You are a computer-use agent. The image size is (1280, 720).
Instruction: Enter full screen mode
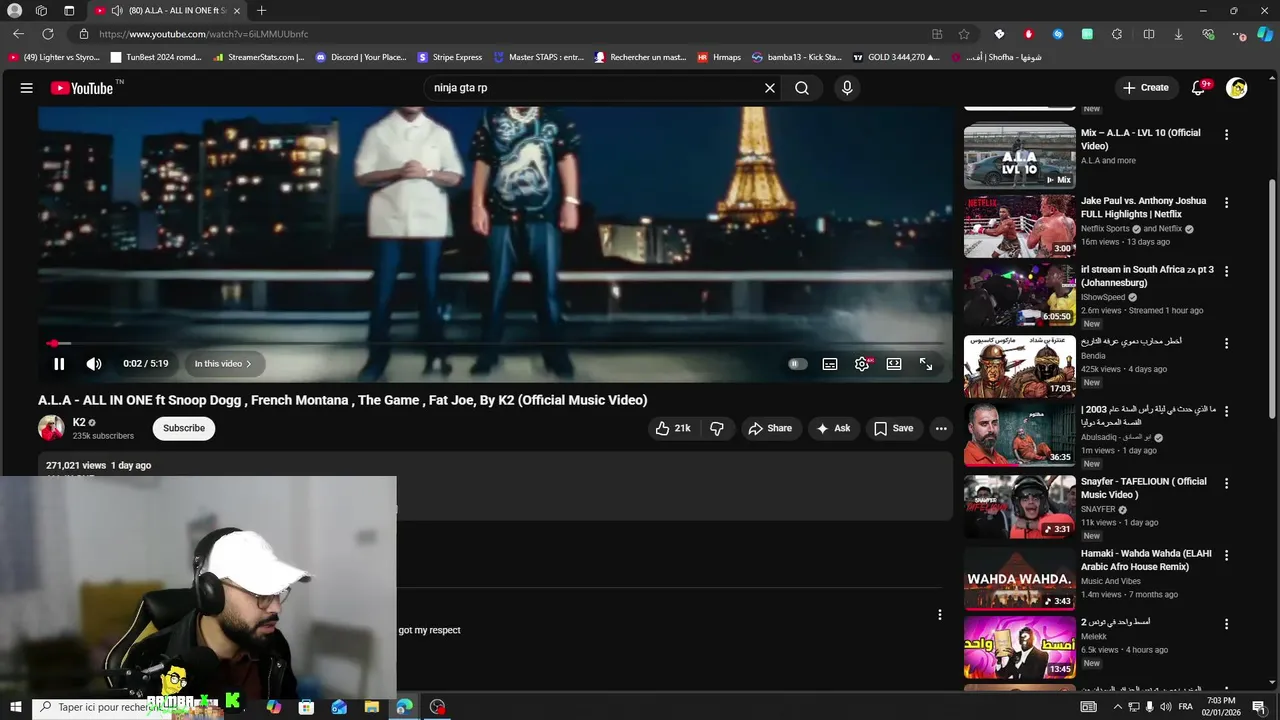click(926, 364)
